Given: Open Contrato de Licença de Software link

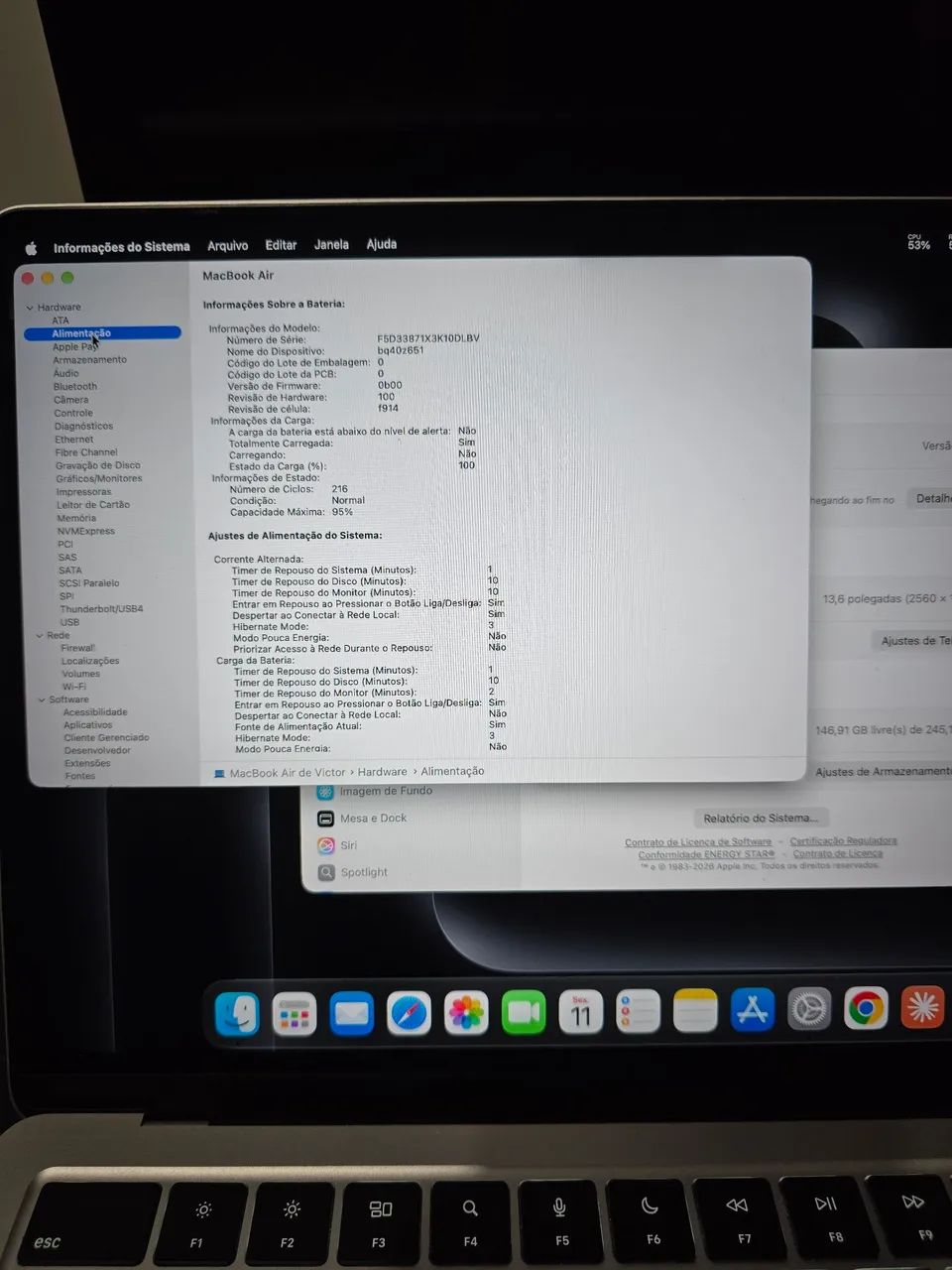Looking at the screenshot, I should [698, 842].
